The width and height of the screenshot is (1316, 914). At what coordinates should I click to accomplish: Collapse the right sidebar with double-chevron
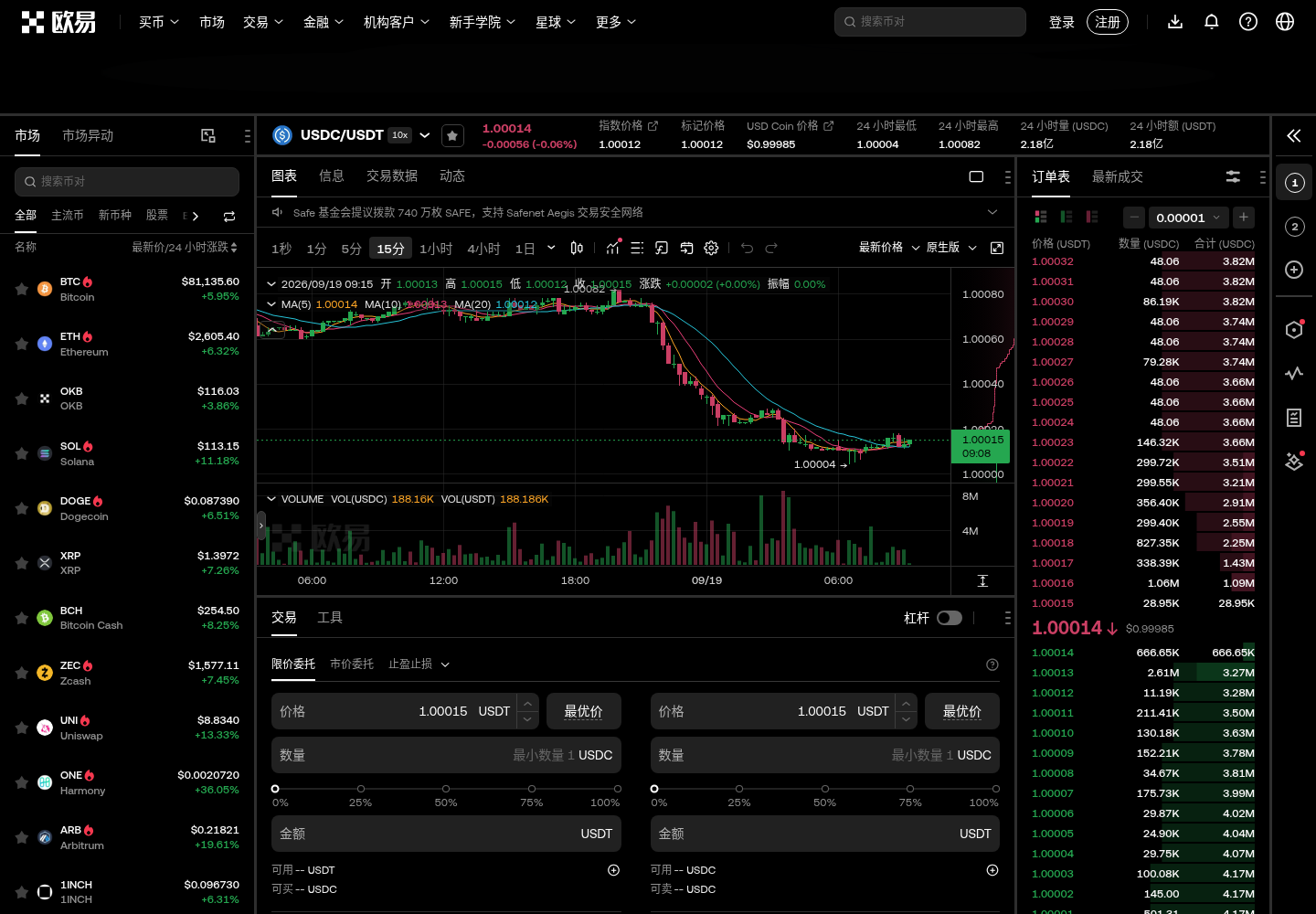coord(1294,136)
